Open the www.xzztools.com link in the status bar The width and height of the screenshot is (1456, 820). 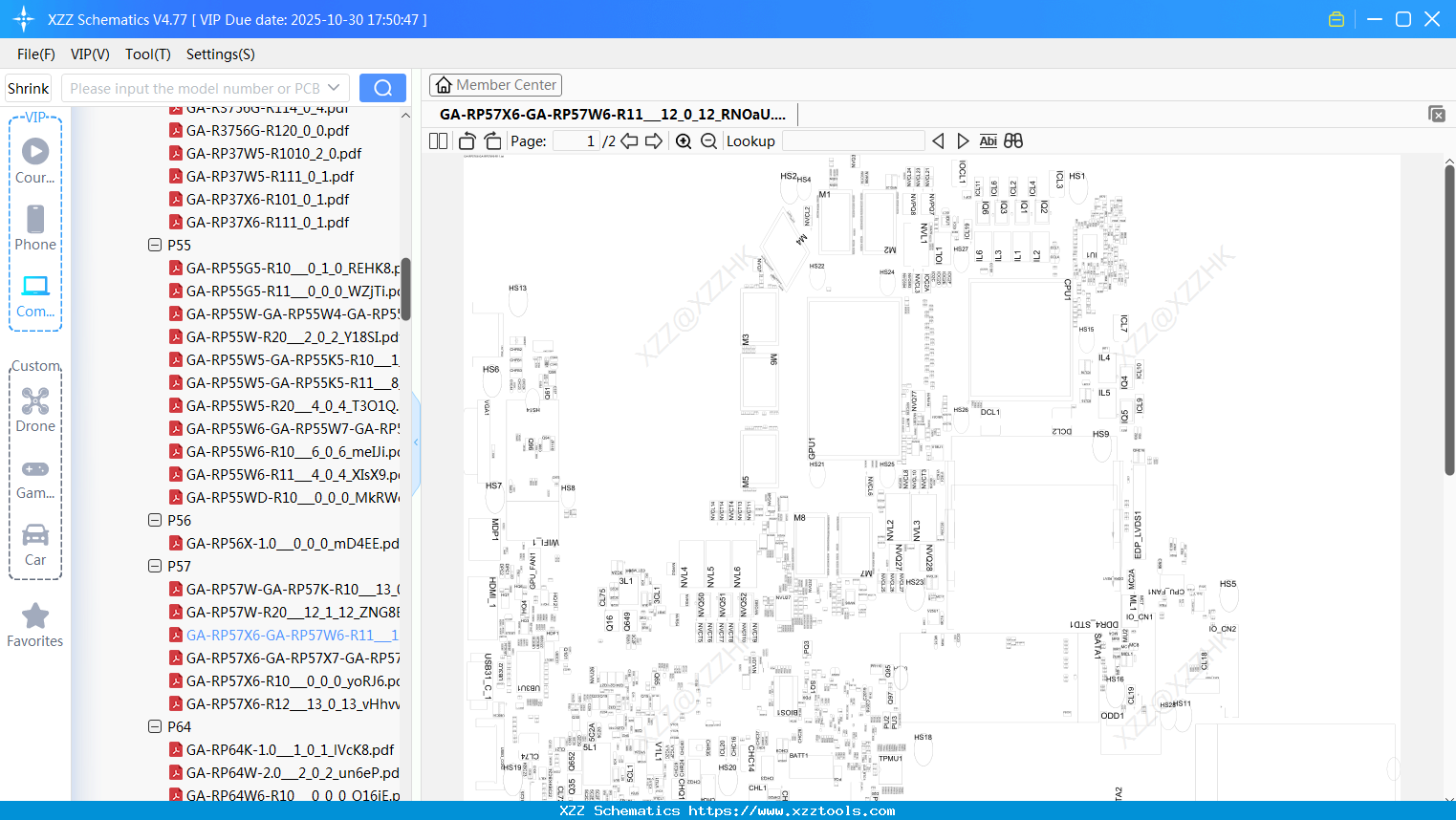click(792, 810)
